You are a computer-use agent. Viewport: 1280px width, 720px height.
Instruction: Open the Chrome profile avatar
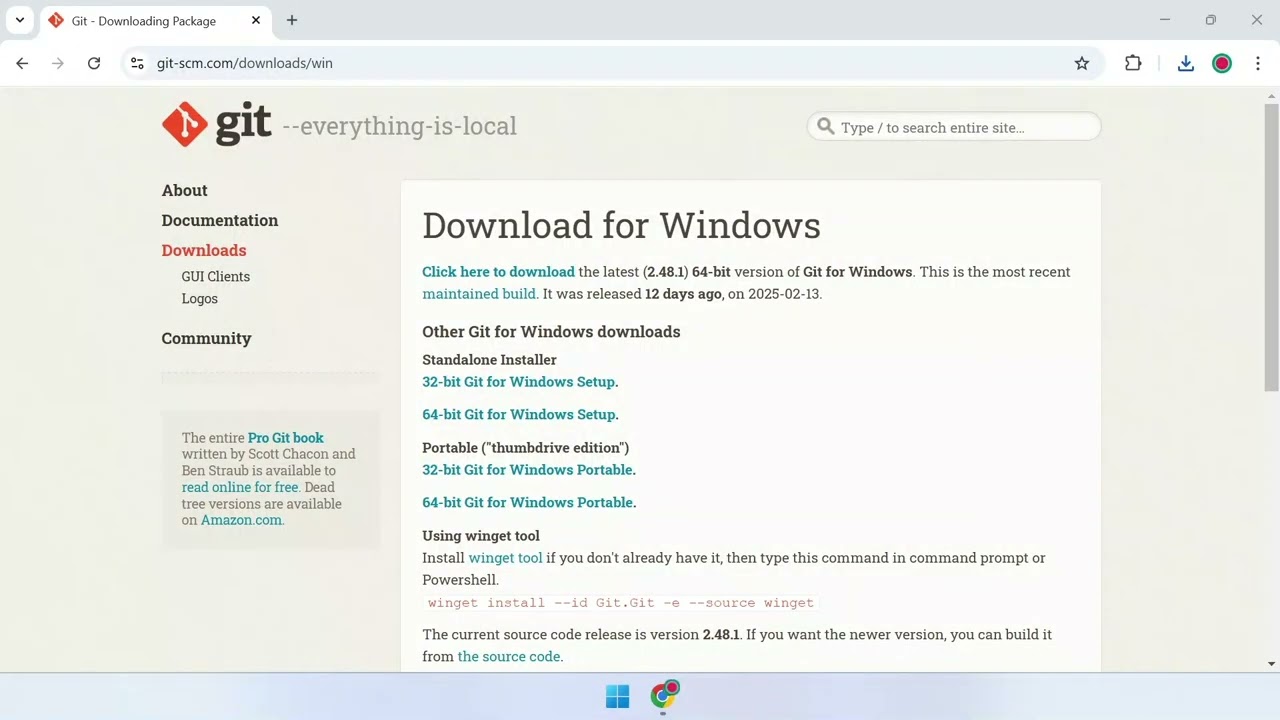pos(1222,63)
